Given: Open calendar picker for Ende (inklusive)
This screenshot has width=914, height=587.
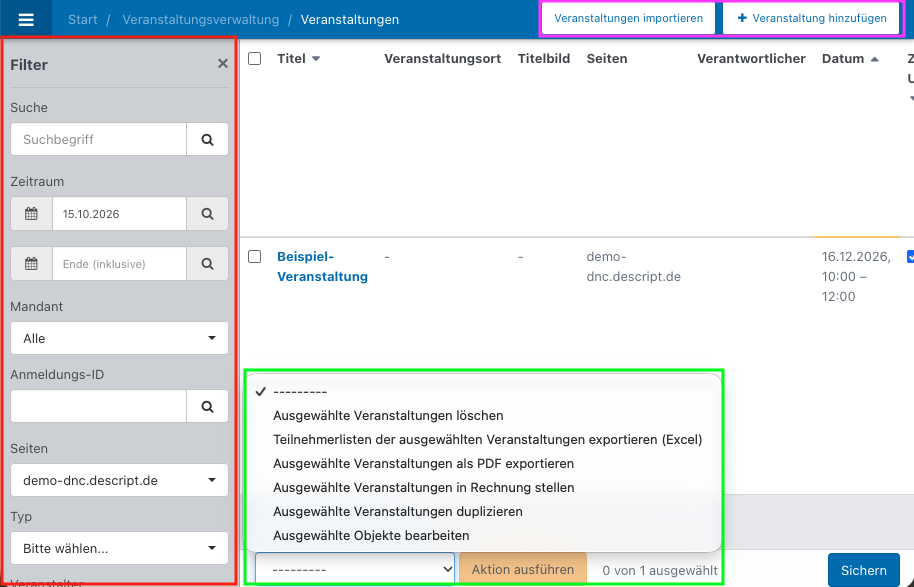Looking at the screenshot, I should pyautogui.click(x=31, y=264).
